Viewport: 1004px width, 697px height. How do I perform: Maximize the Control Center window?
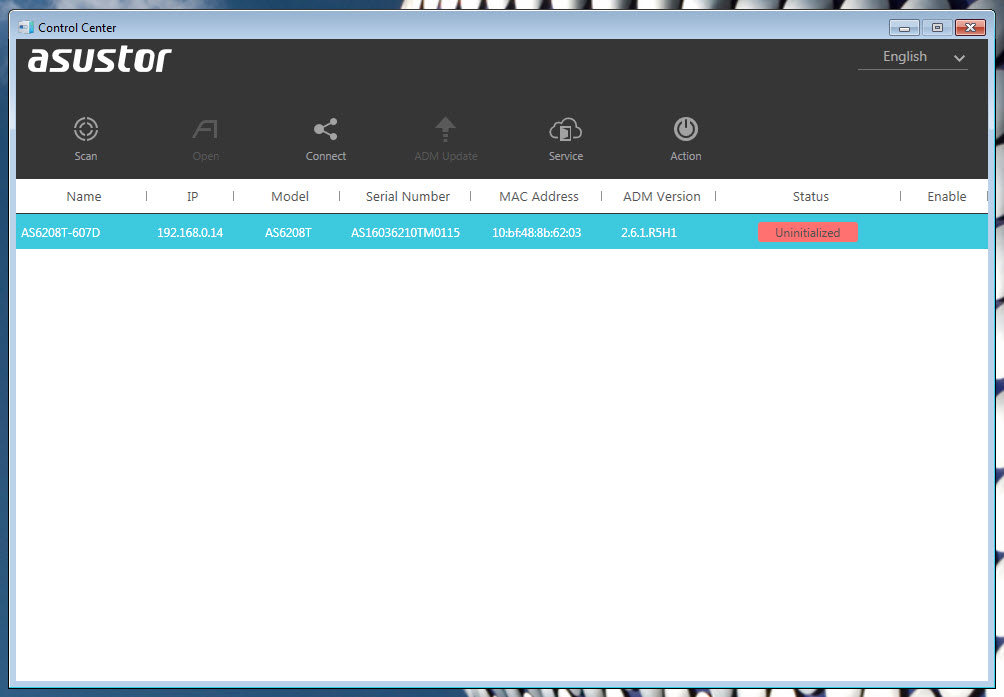click(937, 28)
